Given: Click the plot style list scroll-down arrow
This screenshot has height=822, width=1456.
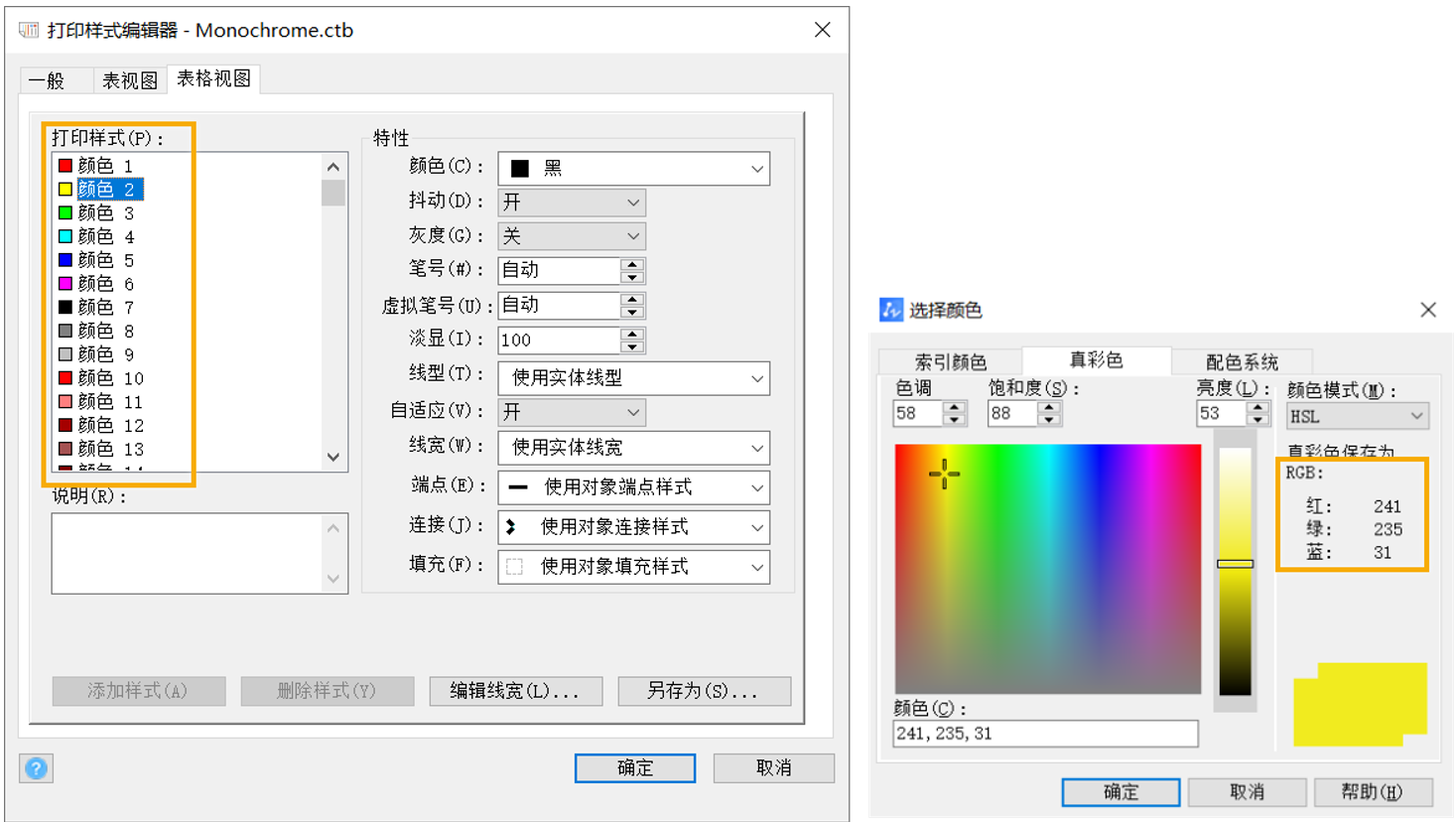Looking at the screenshot, I should (333, 458).
